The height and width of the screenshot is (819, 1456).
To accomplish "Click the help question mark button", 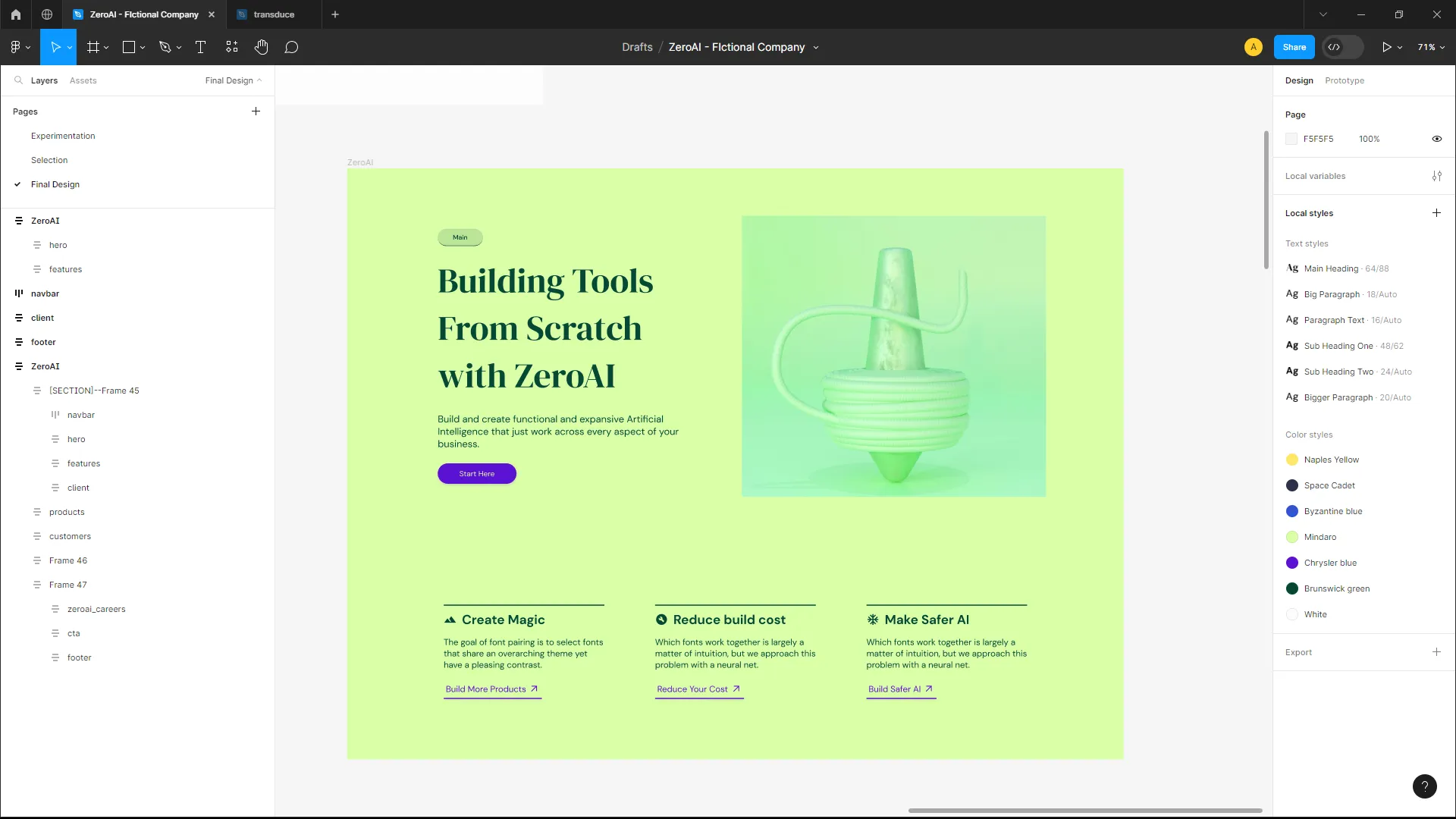I will [1424, 786].
